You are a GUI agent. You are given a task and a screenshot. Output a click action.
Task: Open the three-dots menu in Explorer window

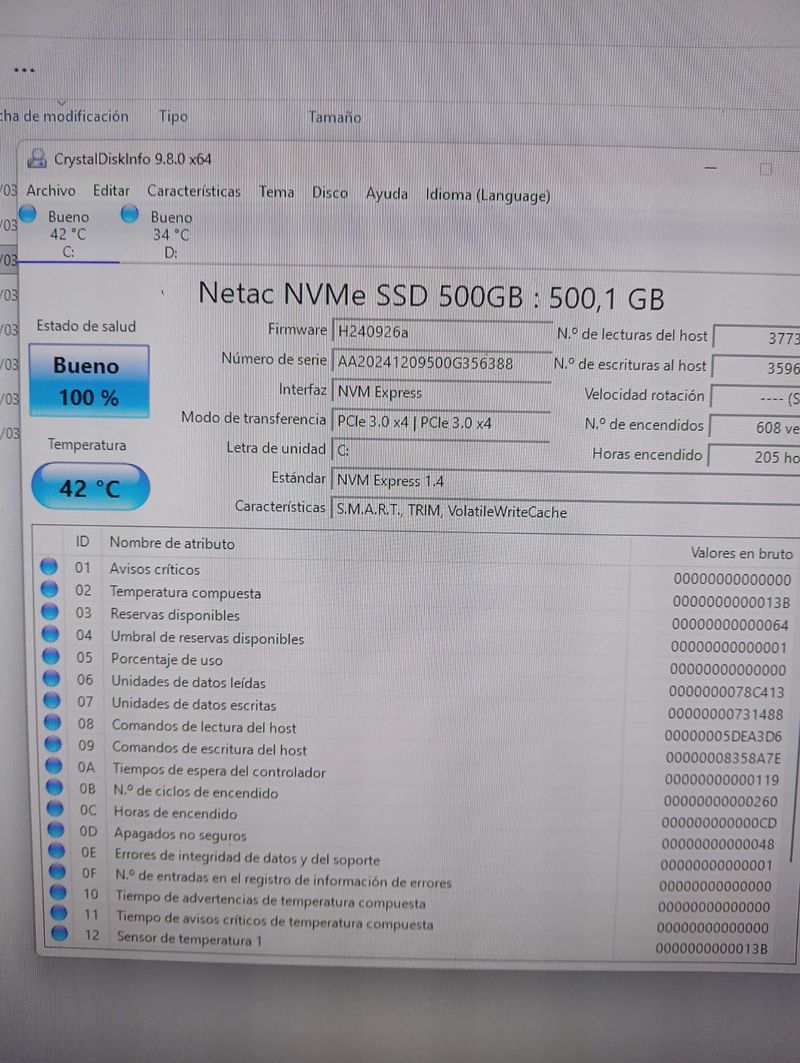pos(24,69)
